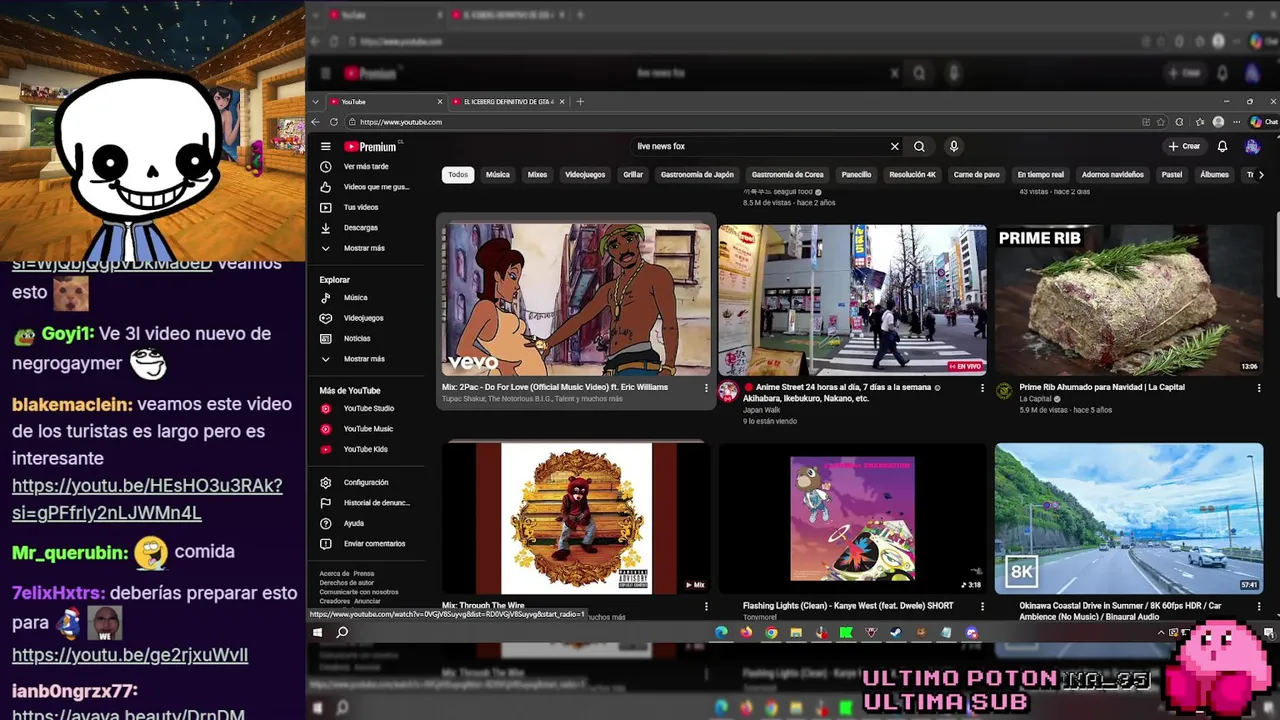Image resolution: width=1280 pixels, height=720 pixels.
Task: Open the La Capital channel link
Action: coord(1035,399)
